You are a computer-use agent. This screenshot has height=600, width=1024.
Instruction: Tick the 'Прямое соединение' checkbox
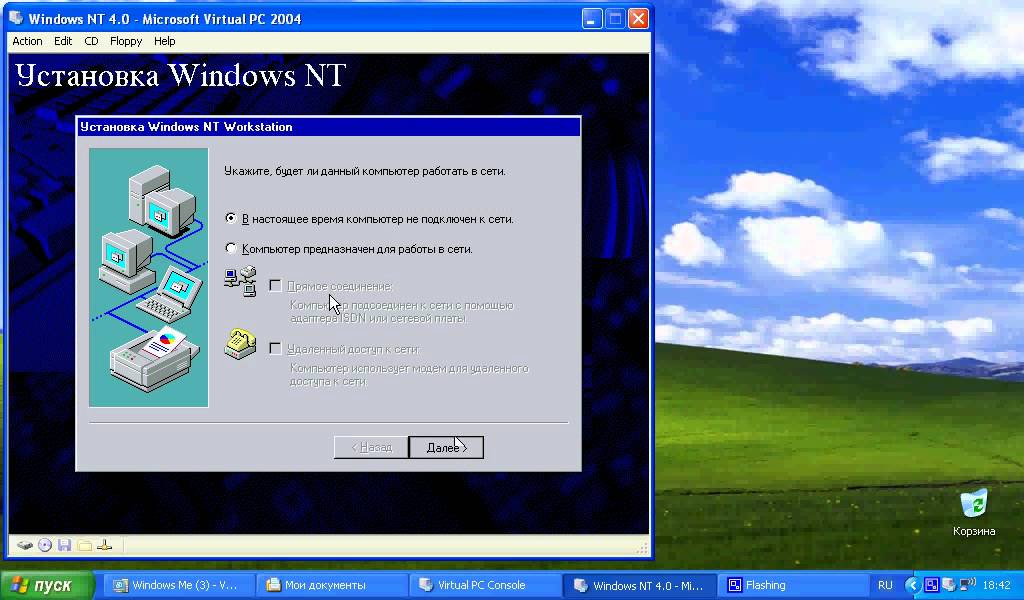[276, 285]
